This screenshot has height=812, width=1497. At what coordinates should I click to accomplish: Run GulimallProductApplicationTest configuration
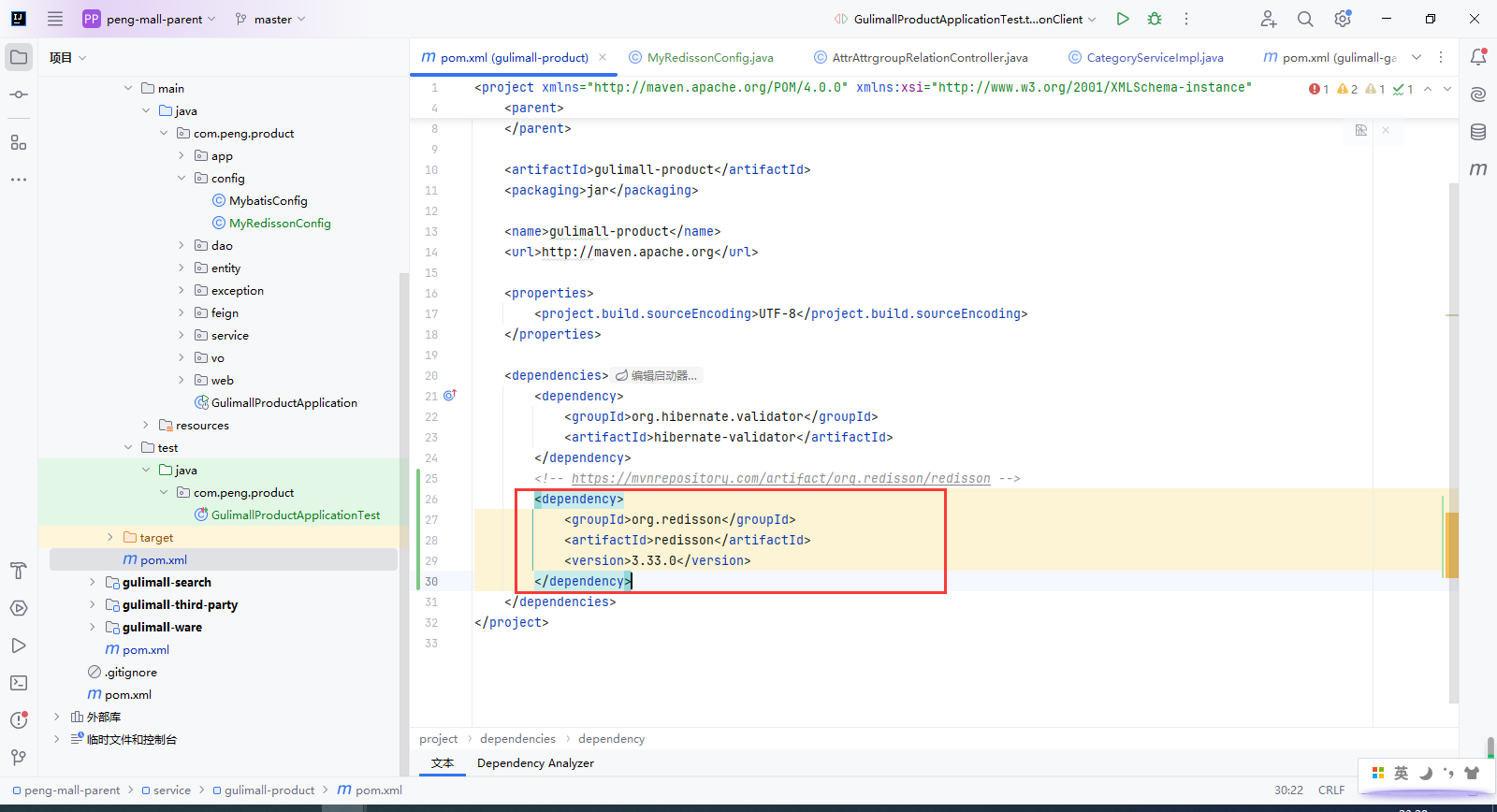click(1123, 19)
